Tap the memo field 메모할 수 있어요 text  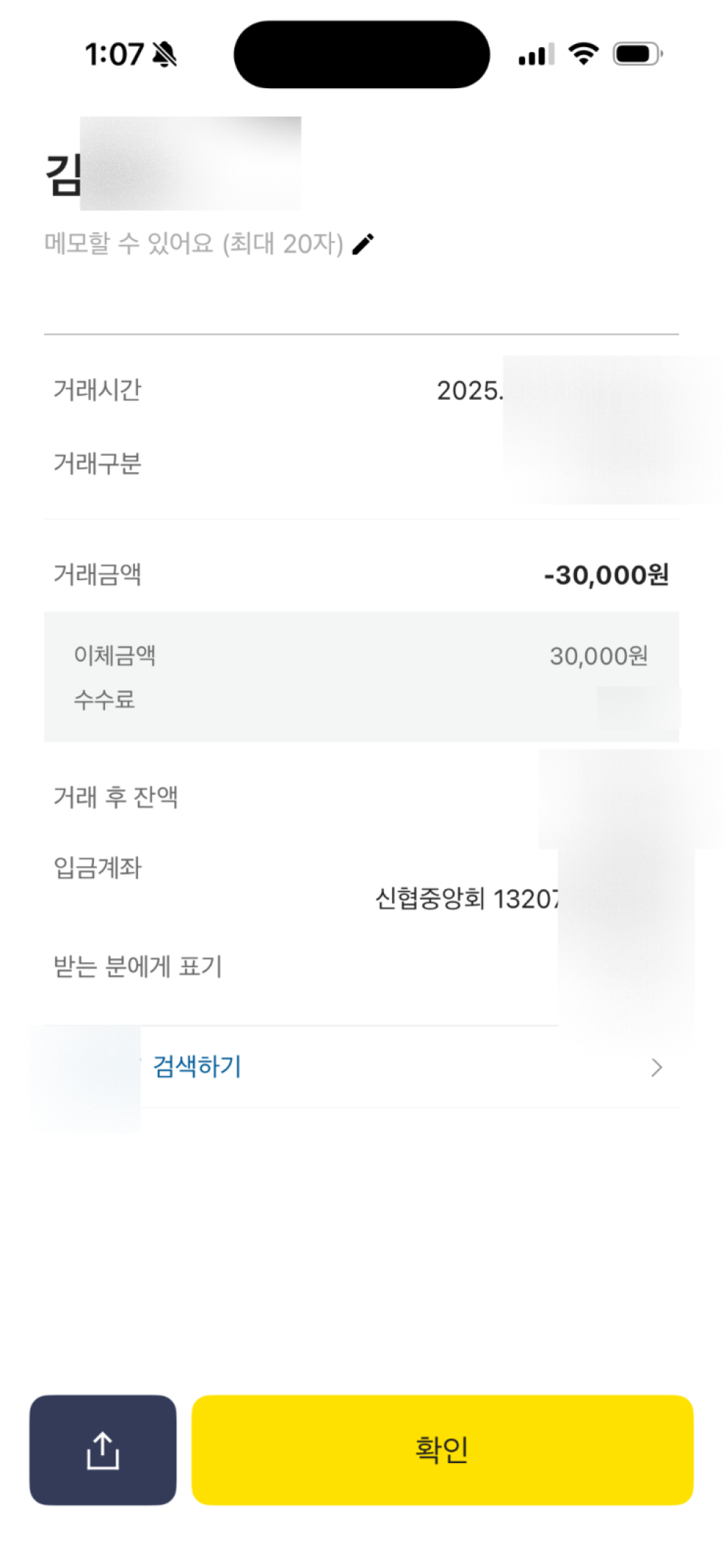click(x=194, y=244)
